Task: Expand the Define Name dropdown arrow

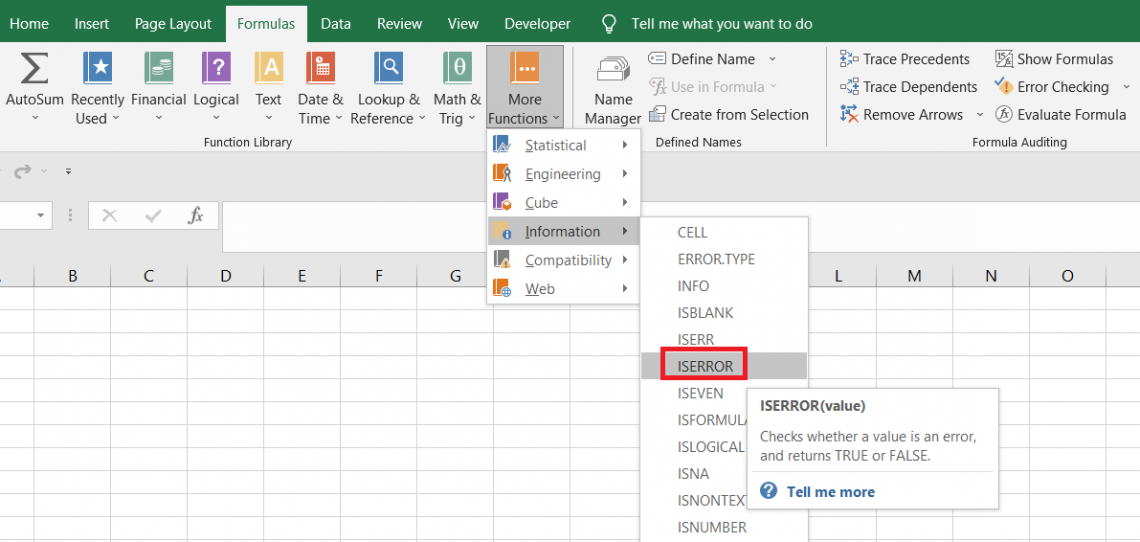Action: (772, 59)
